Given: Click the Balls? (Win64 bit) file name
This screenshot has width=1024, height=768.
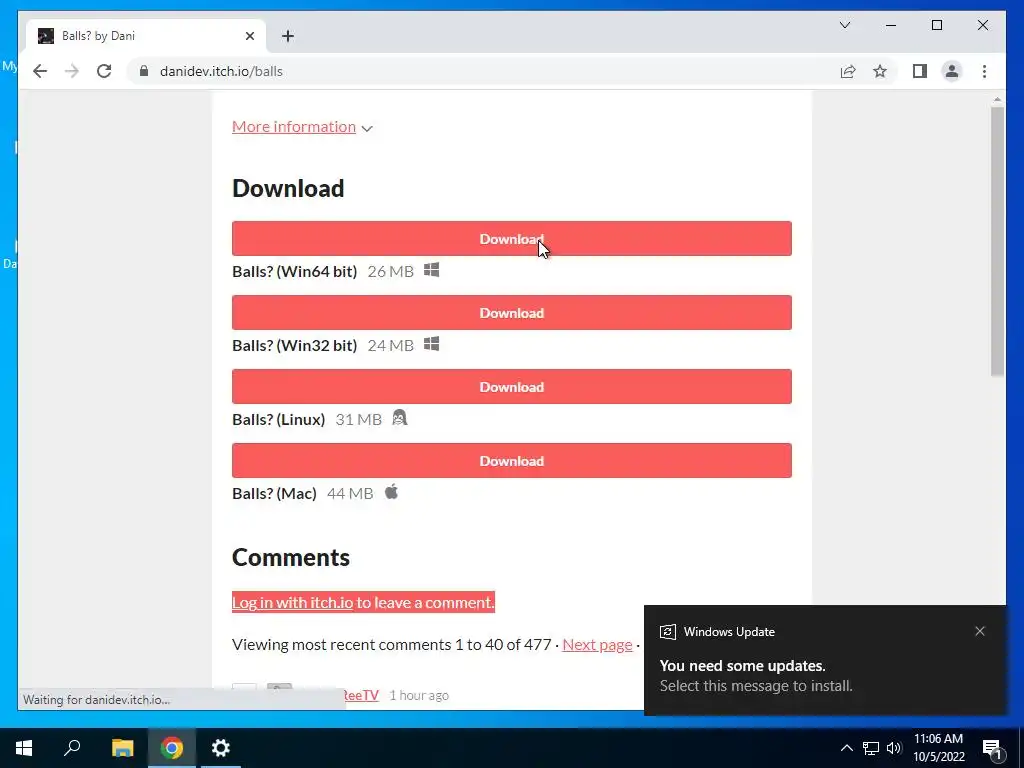Looking at the screenshot, I should tap(295, 271).
